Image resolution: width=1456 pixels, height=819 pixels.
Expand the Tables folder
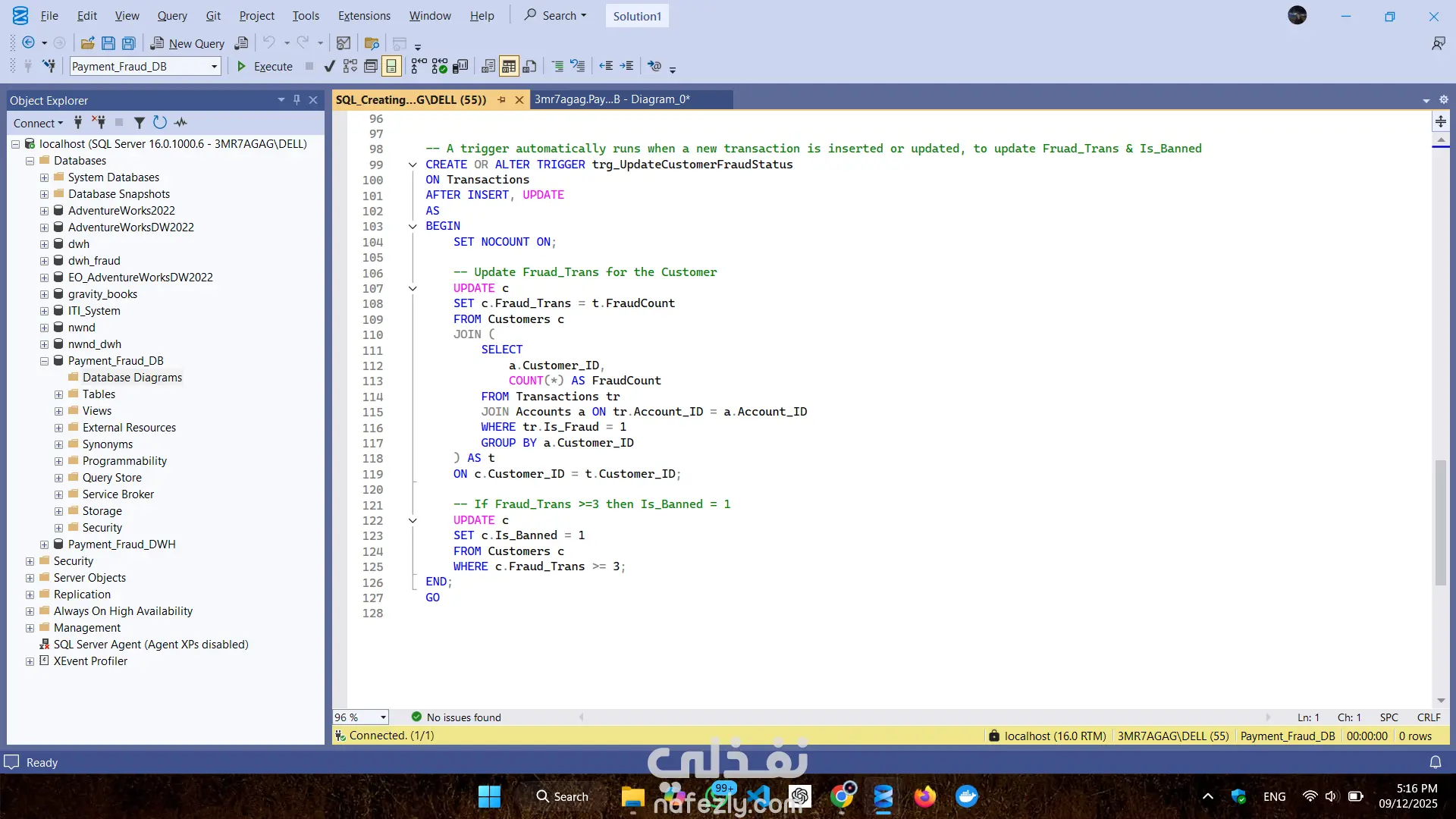59,394
